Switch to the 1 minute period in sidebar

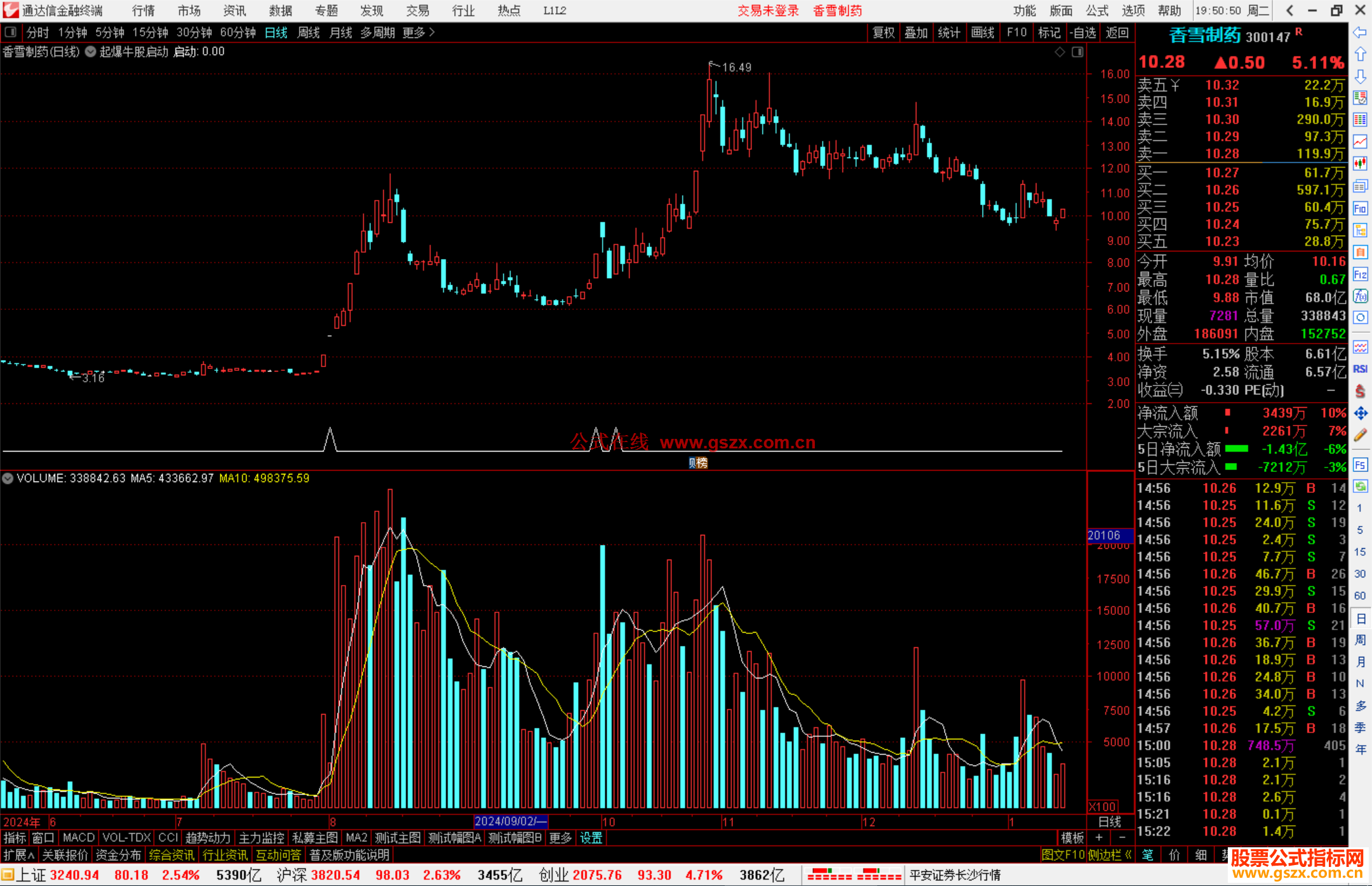point(1359,508)
